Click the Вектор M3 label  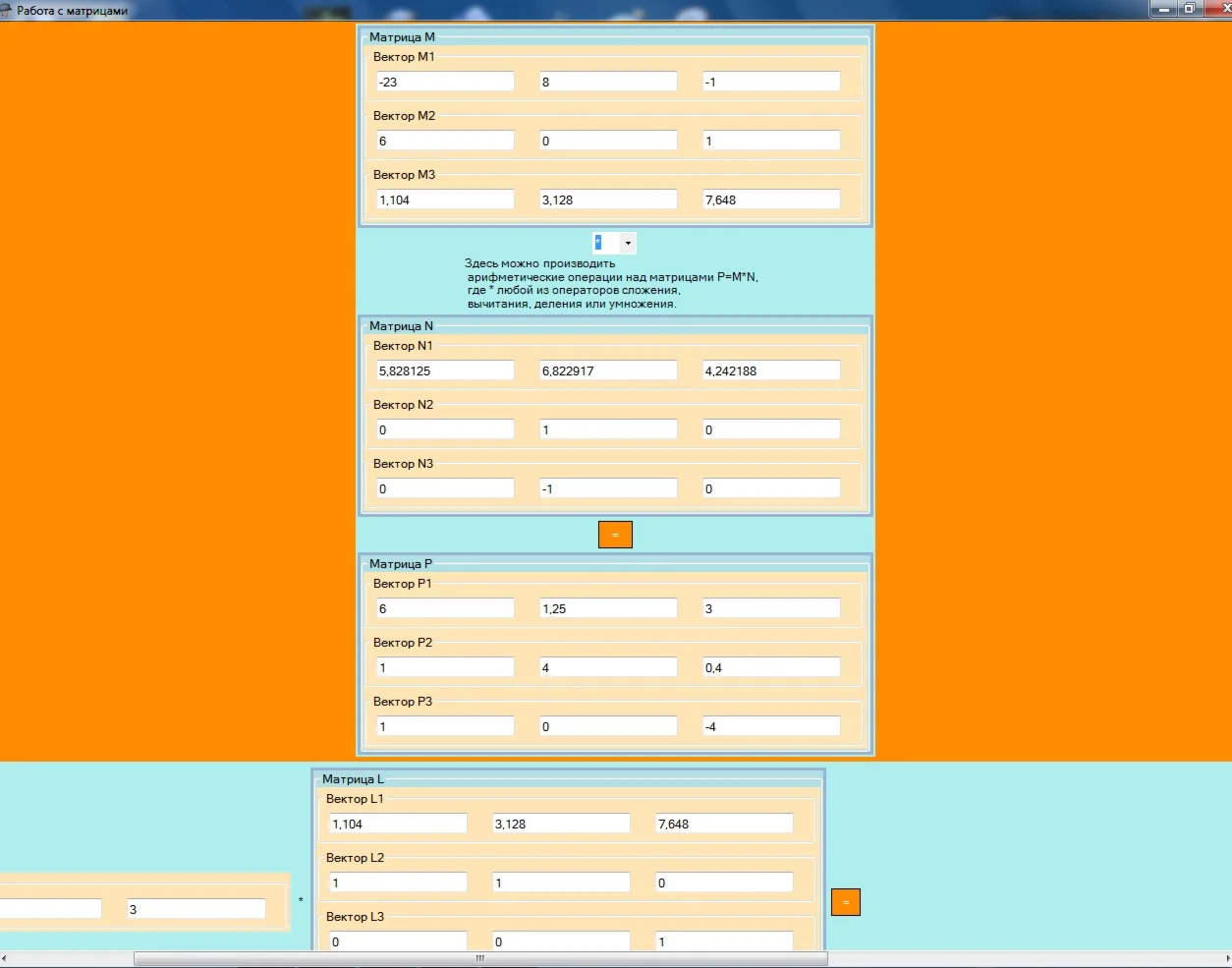coord(404,175)
